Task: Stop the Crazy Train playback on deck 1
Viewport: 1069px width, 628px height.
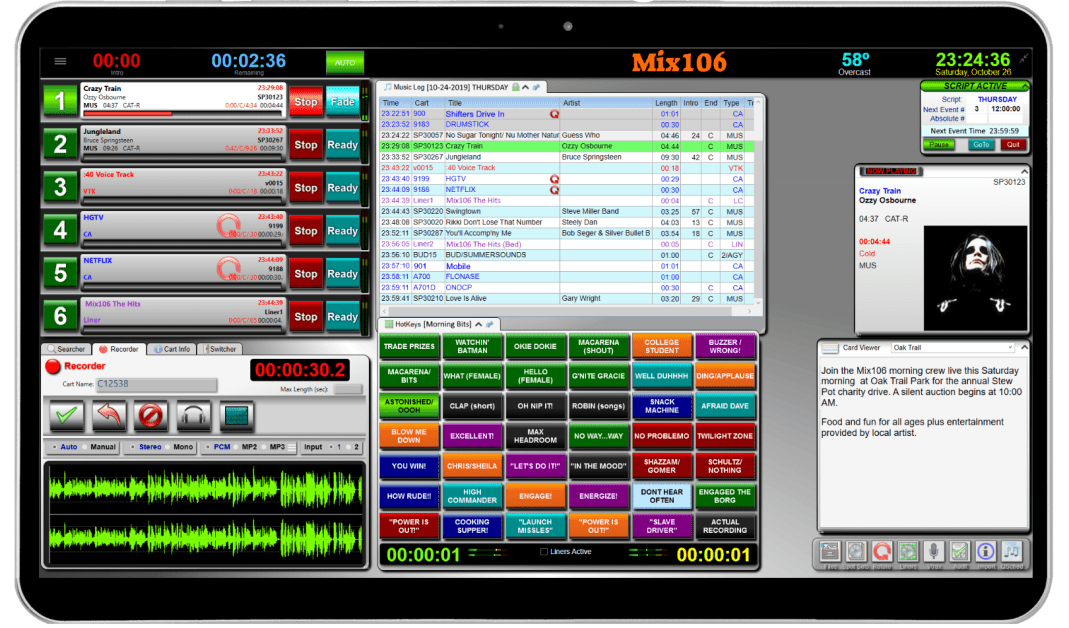Action: (305, 100)
